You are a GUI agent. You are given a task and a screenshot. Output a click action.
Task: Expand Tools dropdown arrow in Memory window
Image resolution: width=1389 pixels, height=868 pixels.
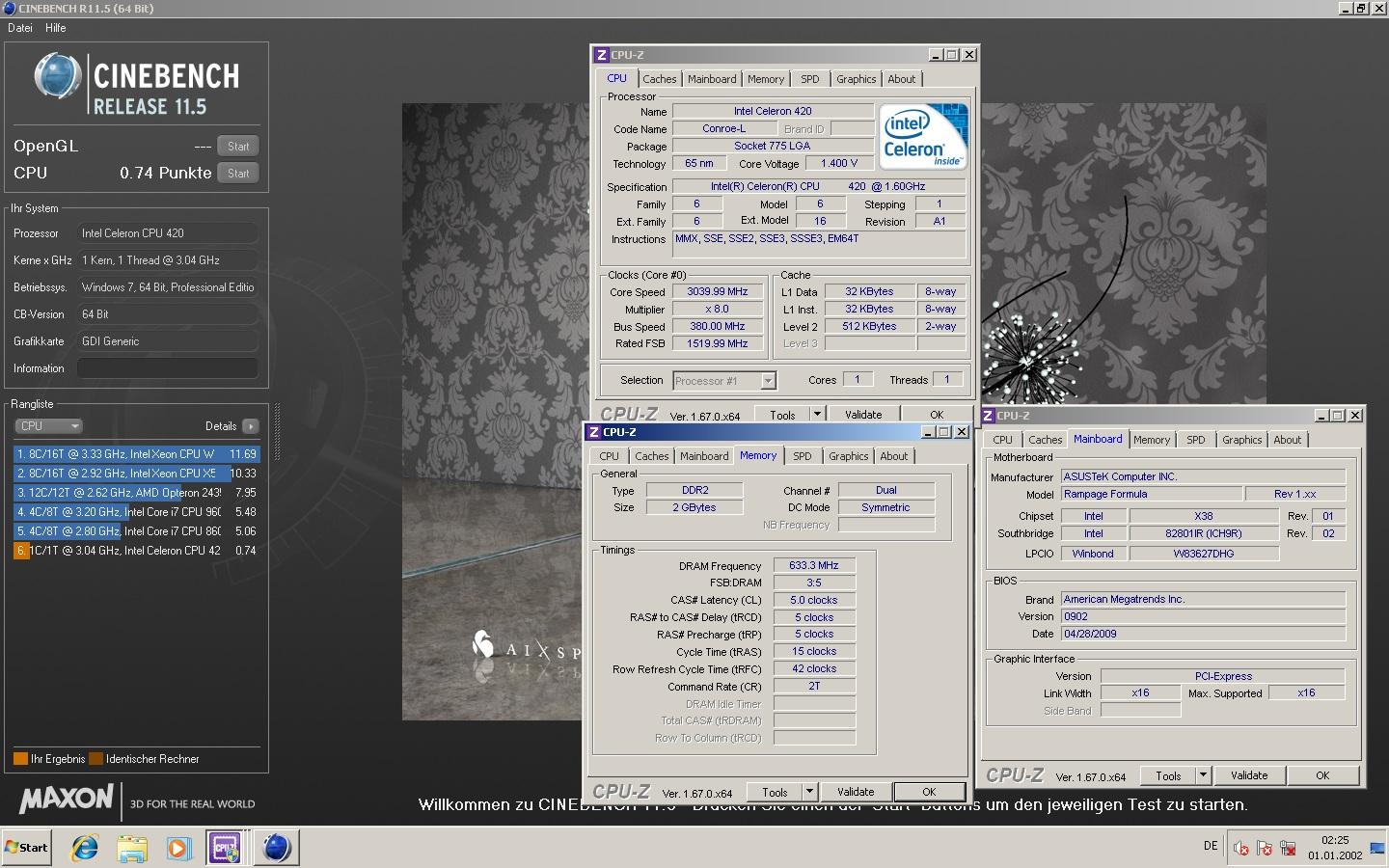[x=809, y=792]
